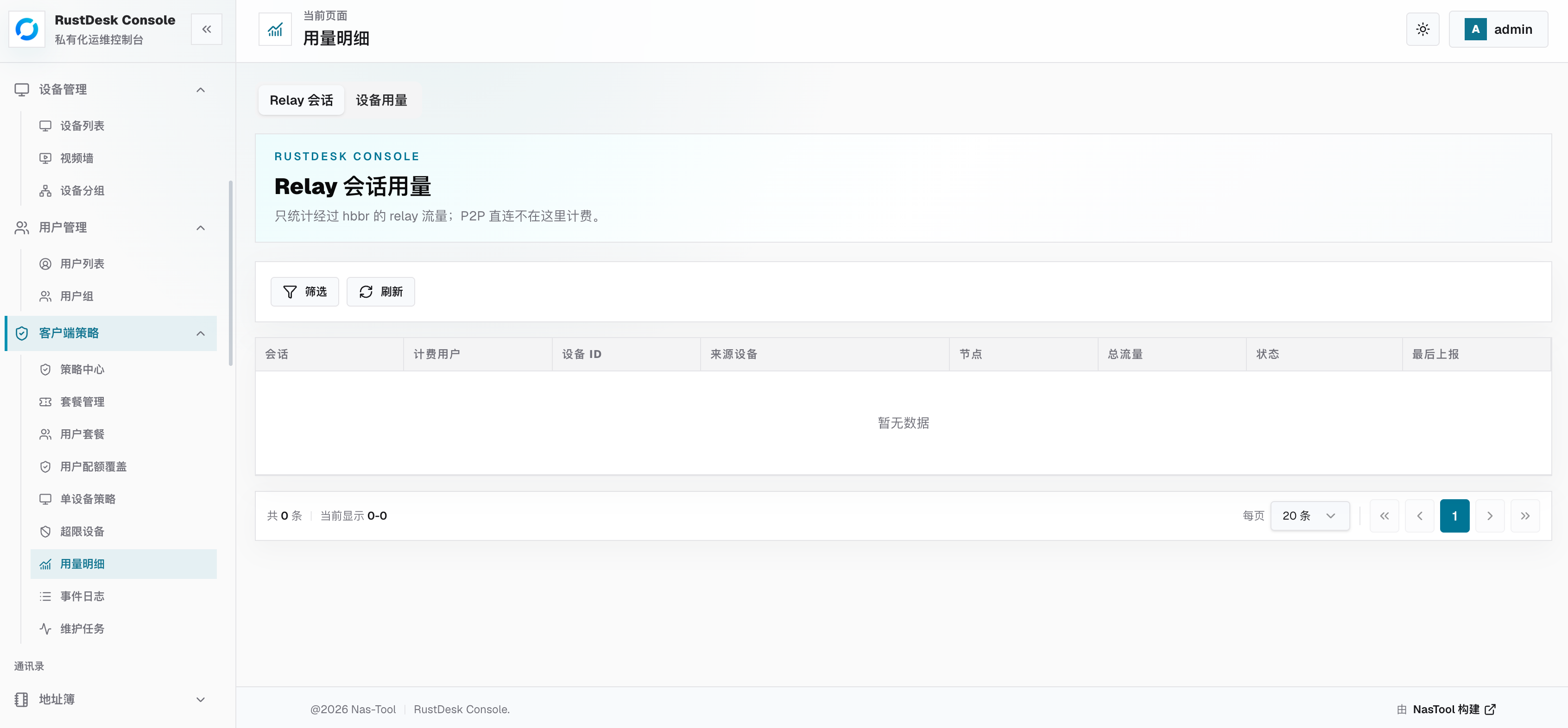Switch to the 设备用量 tab

click(x=382, y=100)
